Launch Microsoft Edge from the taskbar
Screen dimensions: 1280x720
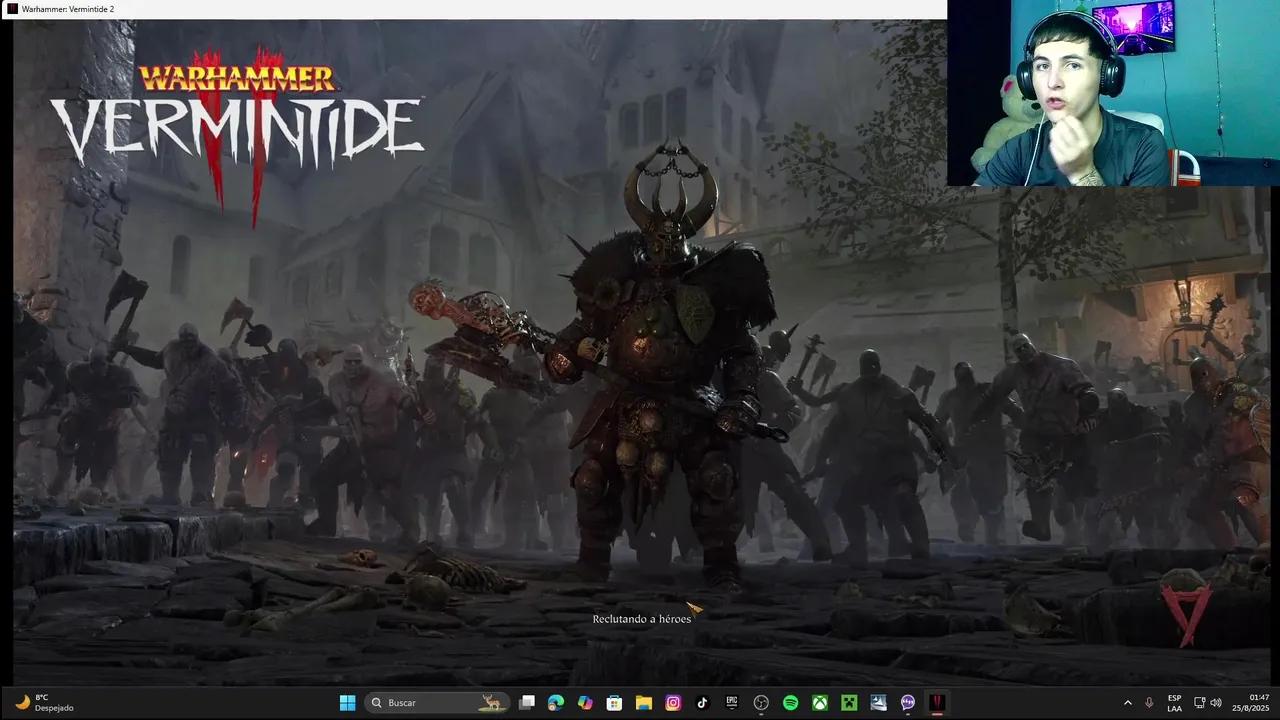click(x=556, y=703)
